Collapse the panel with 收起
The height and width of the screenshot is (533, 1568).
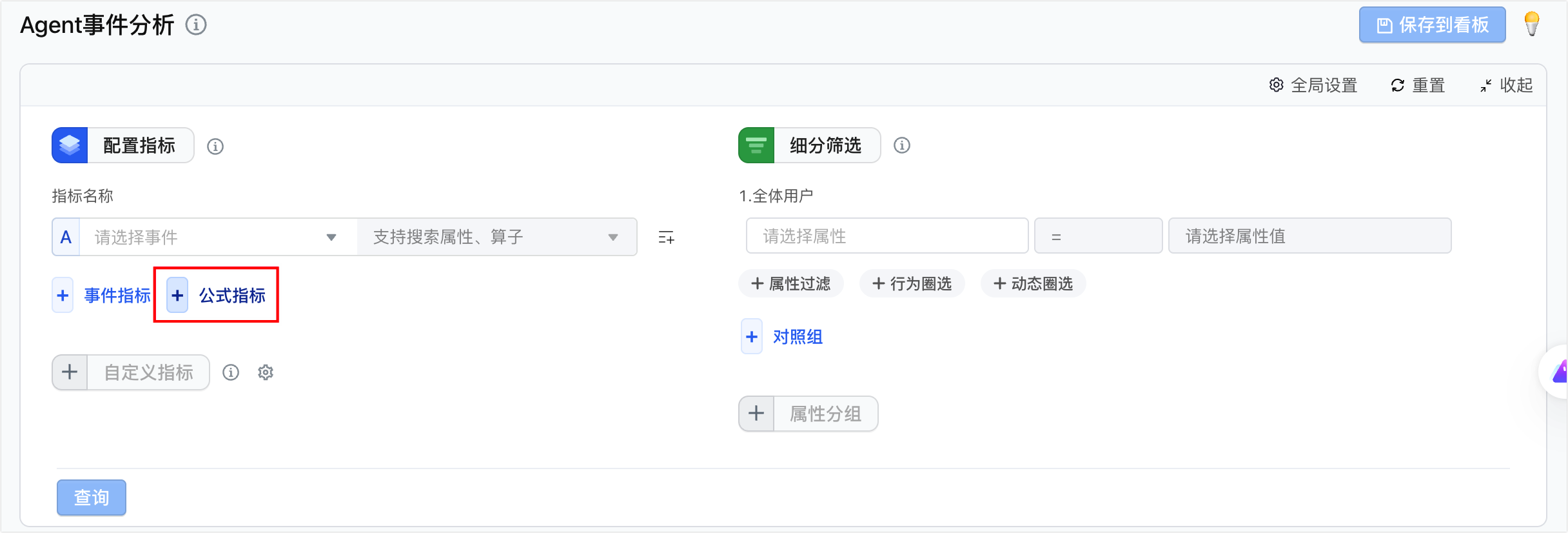(x=1506, y=85)
